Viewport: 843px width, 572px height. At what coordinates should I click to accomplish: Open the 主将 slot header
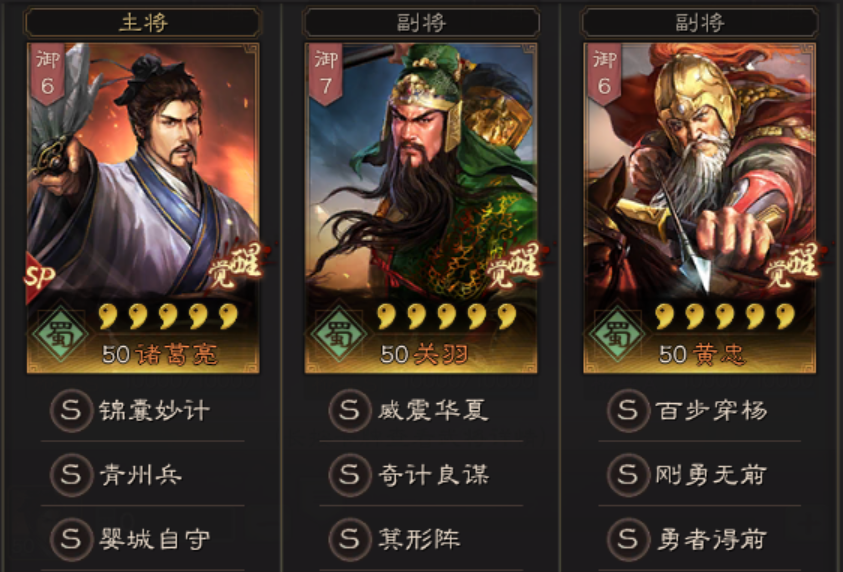click(x=143, y=23)
